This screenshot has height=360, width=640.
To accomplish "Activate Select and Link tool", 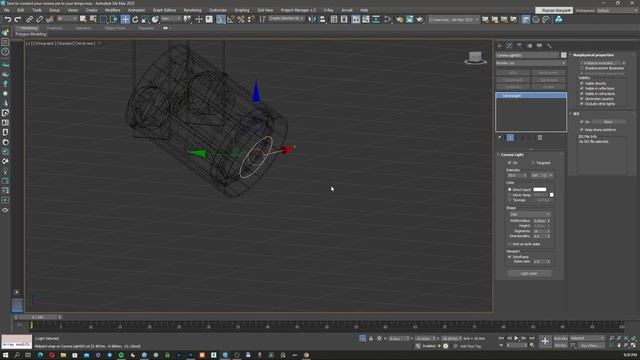I will tap(29, 19).
